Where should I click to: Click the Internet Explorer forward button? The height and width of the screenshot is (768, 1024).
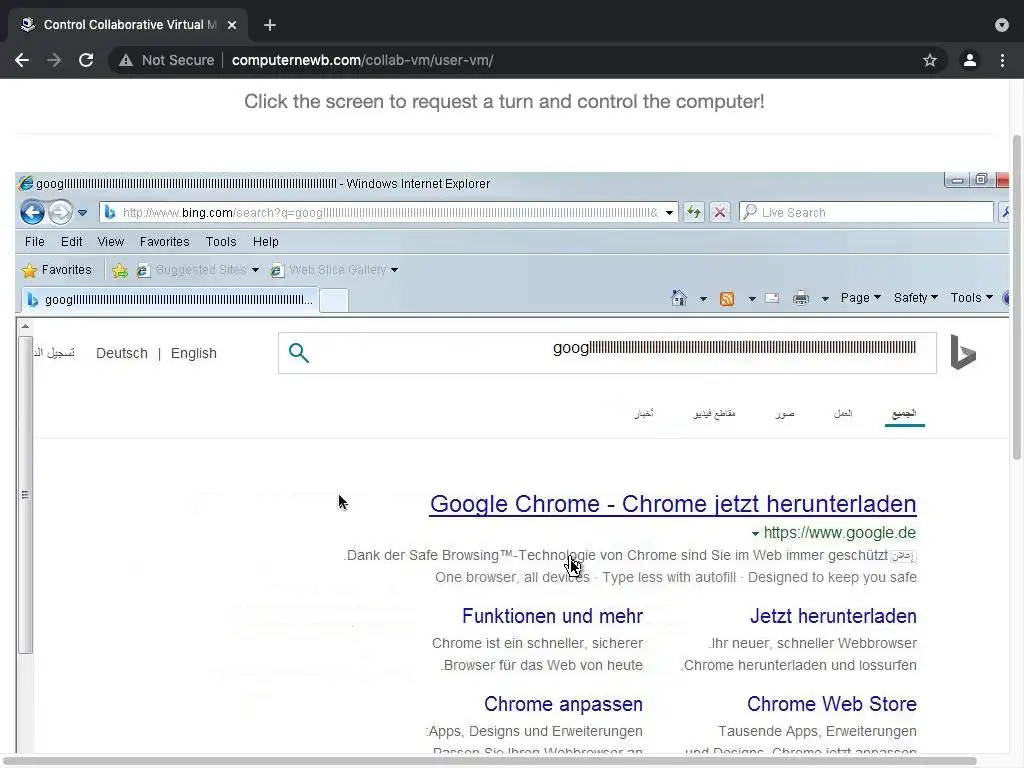pos(60,212)
